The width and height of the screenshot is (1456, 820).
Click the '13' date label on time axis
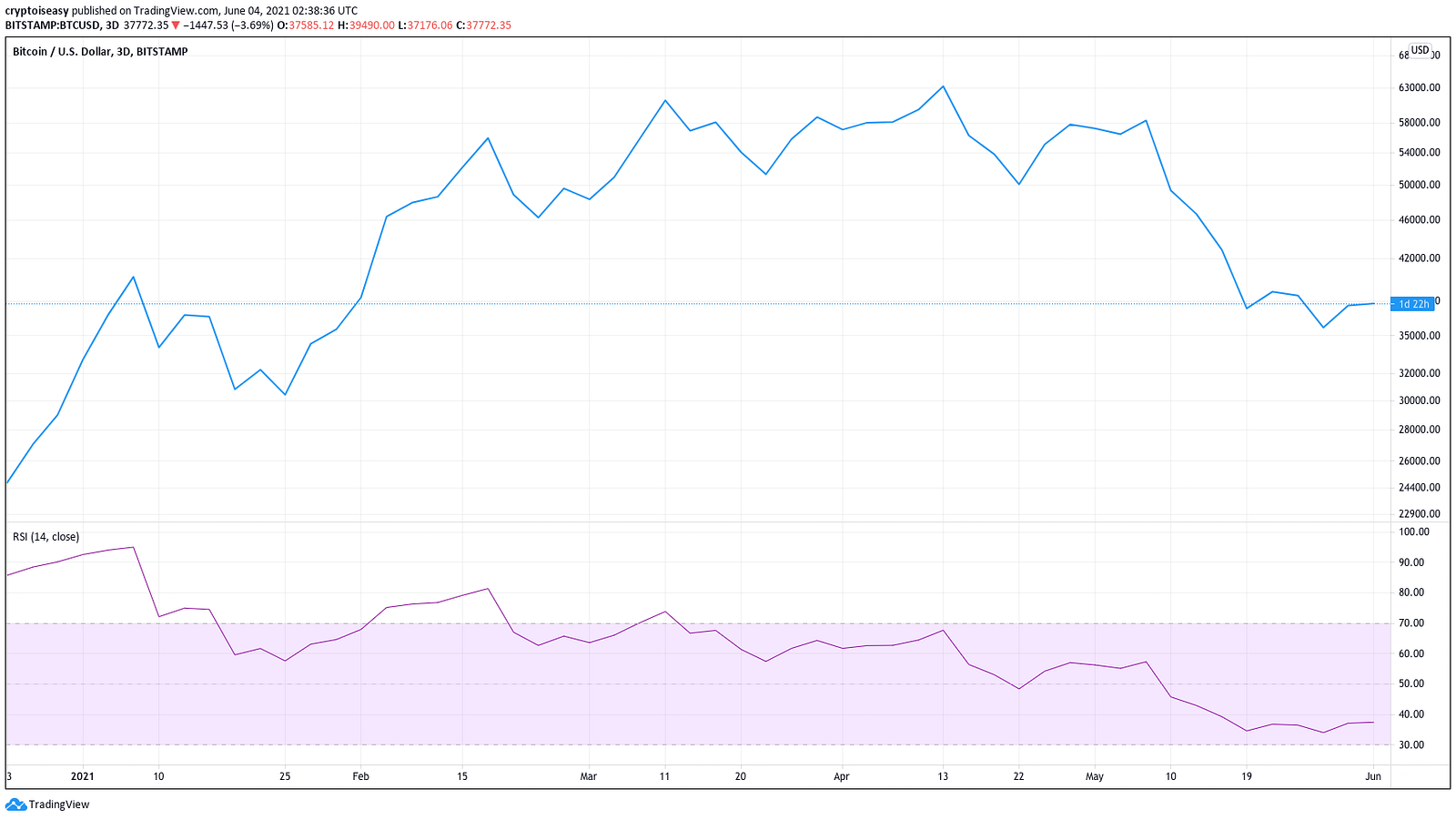pyautogui.click(x=943, y=776)
